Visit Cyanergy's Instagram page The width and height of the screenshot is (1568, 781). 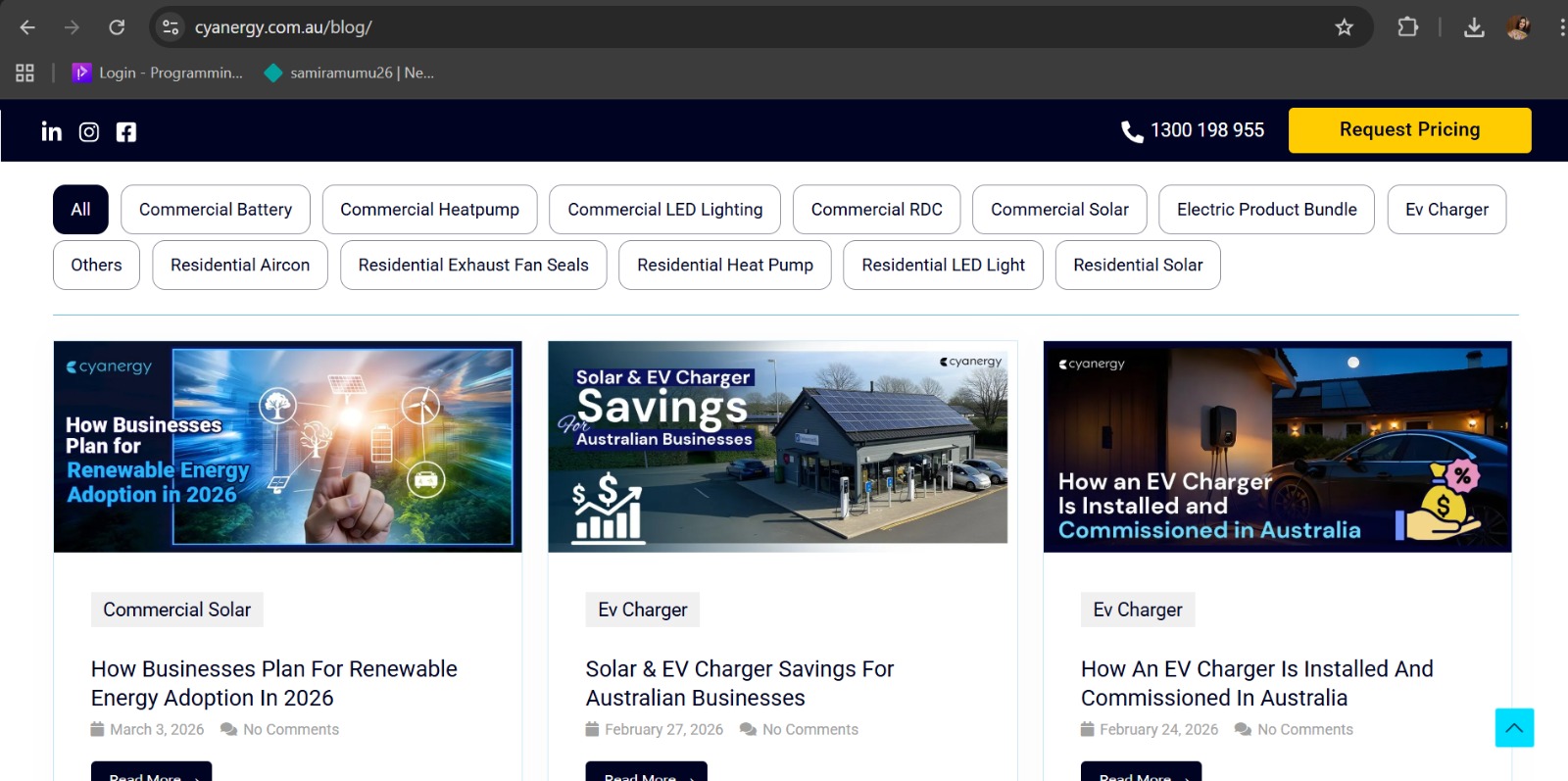point(89,131)
